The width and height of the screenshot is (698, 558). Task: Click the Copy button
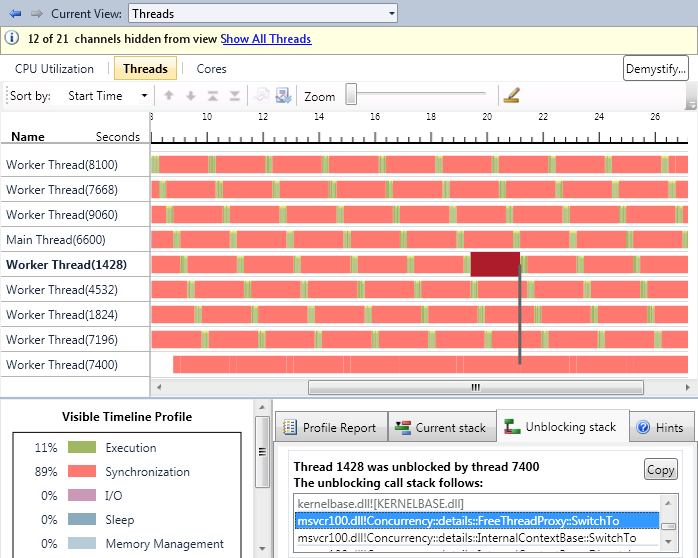pyautogui.click(x=661, y=469)
